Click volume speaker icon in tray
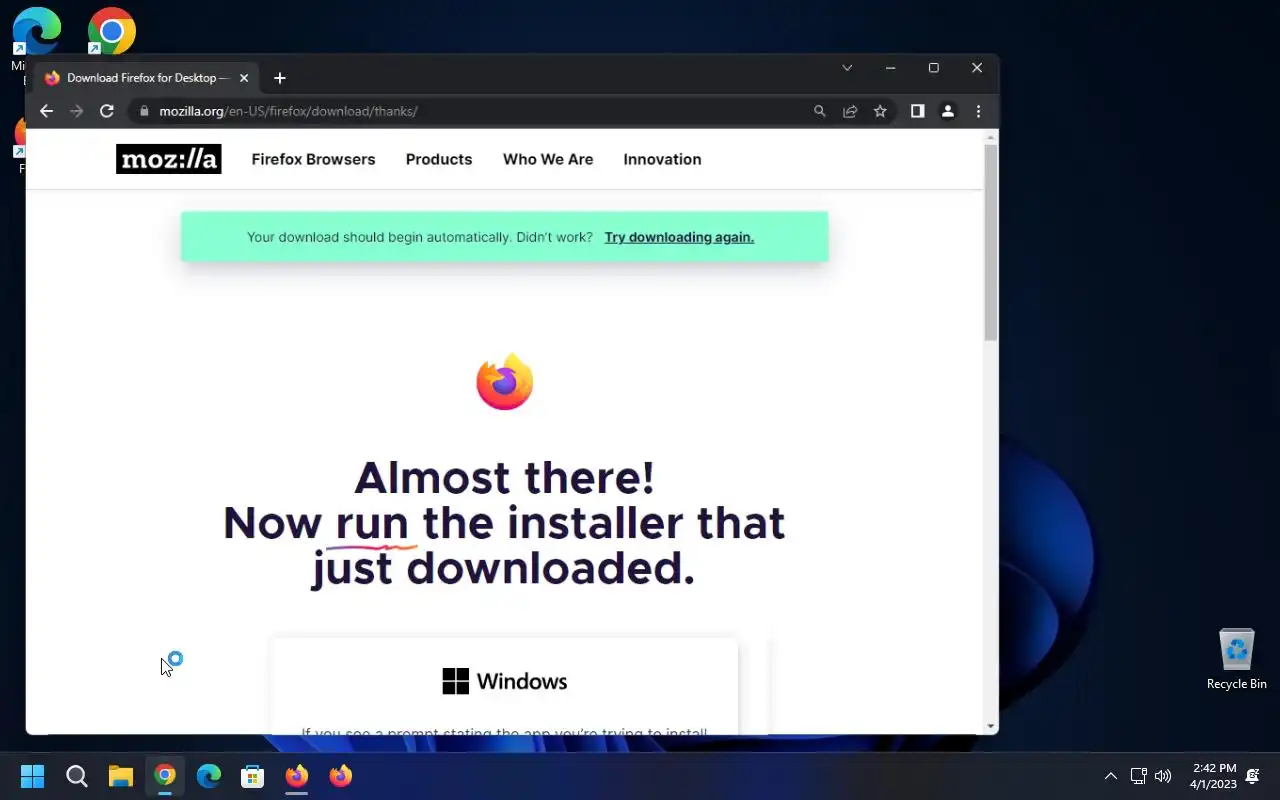The width and height of the screenshot is (1280, 800). coord(1163,776)
